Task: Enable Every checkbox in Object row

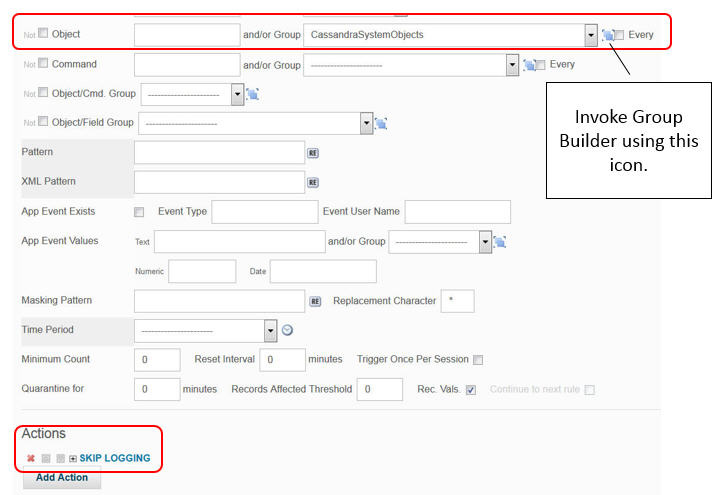Action: (619, 35)
